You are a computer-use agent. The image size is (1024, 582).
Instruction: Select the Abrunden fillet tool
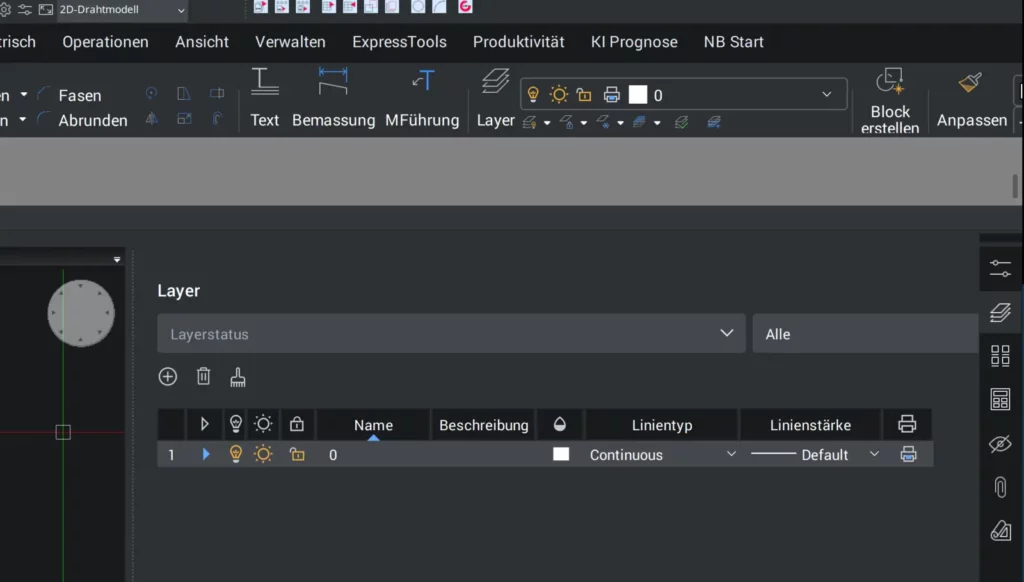tap(82, 120)
